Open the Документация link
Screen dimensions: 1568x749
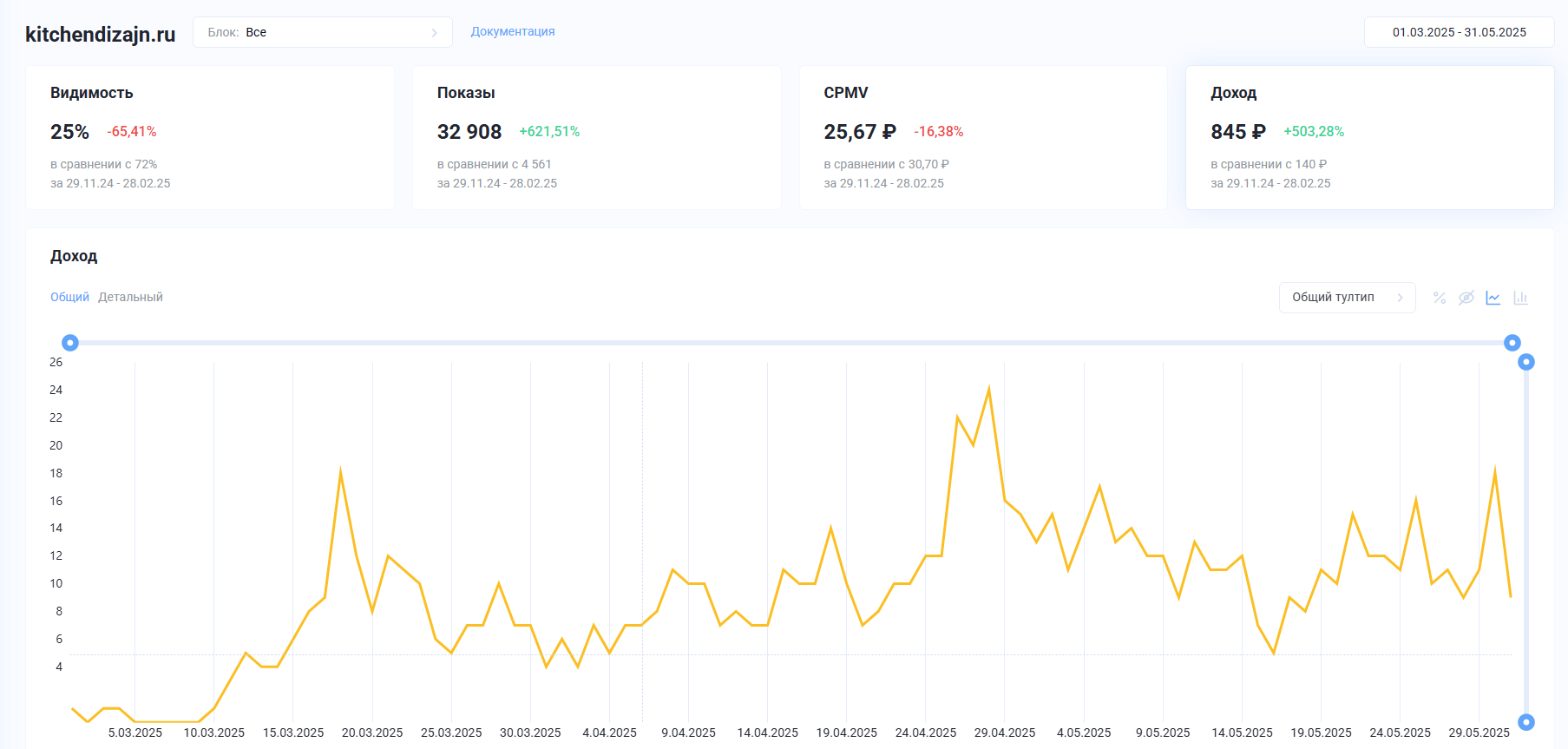click(x=512, y=31)
